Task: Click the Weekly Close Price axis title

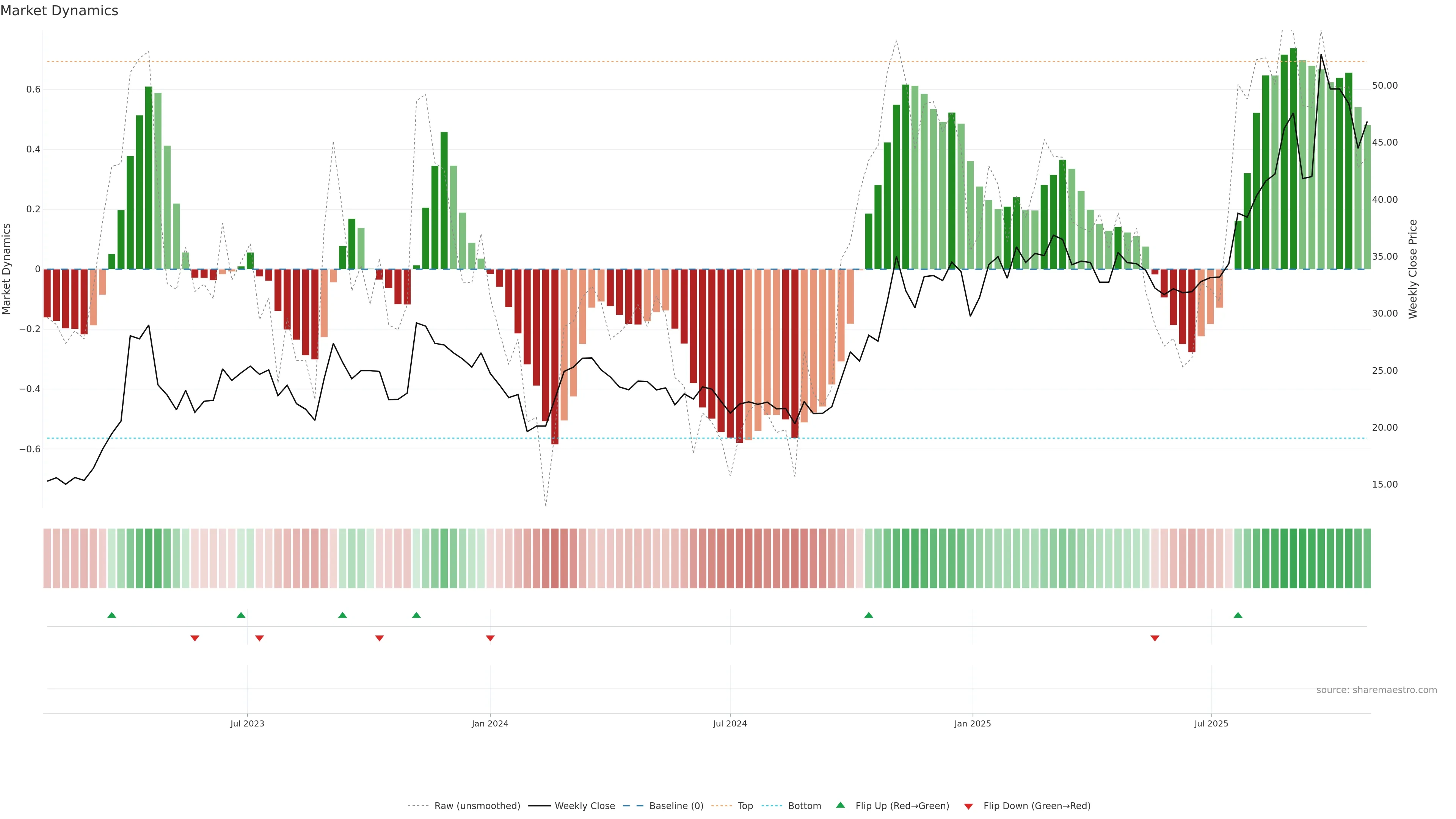Action: (x=1413, y=269)
